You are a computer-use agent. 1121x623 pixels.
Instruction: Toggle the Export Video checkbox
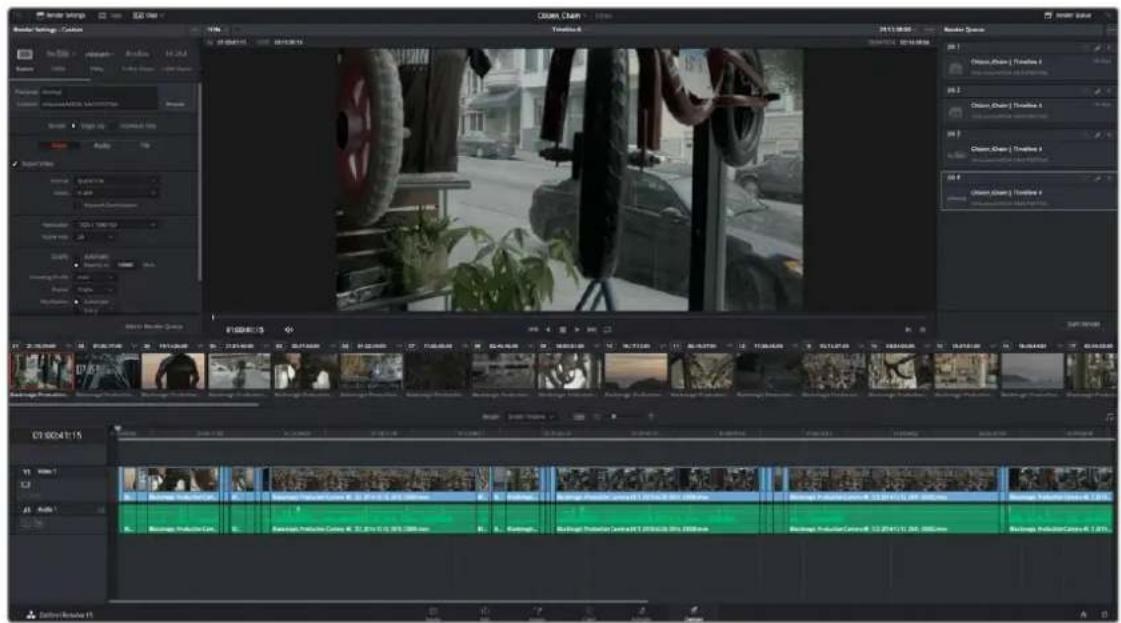[15, 164]
